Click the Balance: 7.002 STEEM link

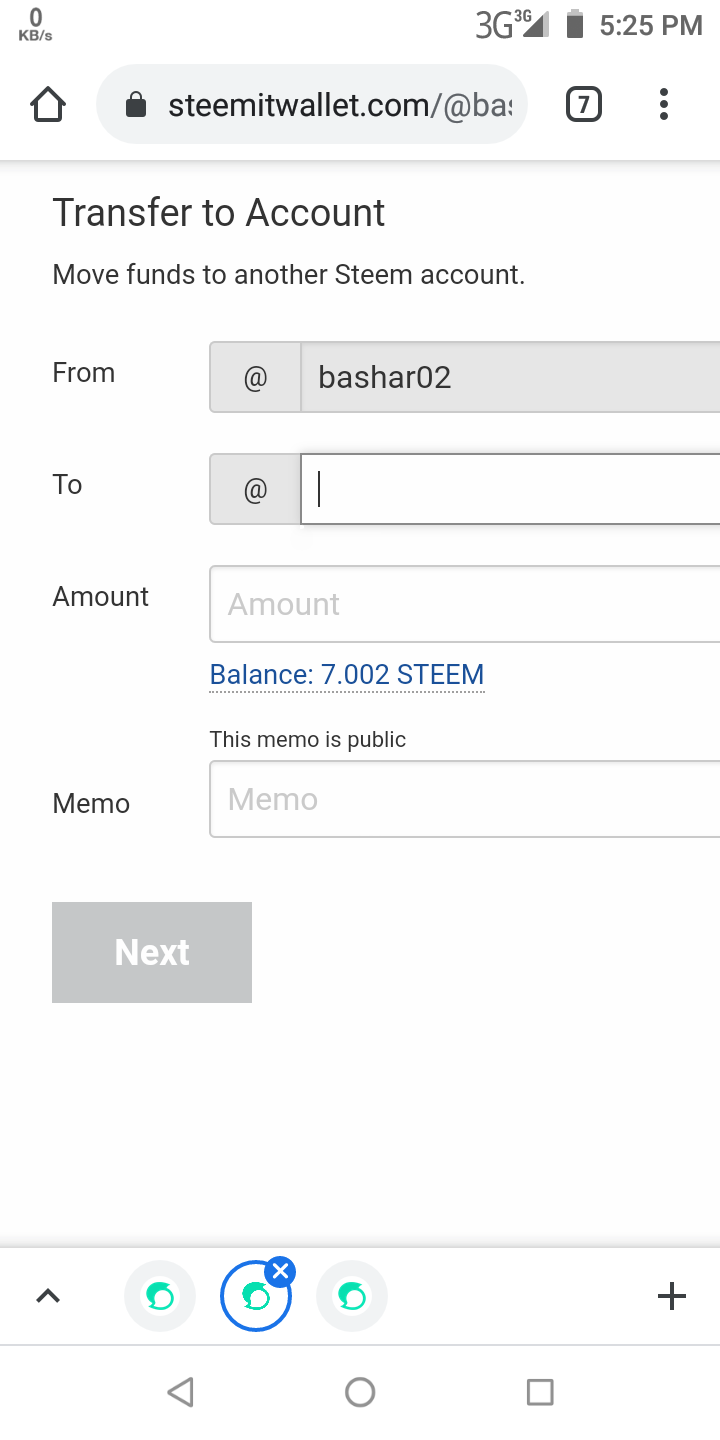347,675
